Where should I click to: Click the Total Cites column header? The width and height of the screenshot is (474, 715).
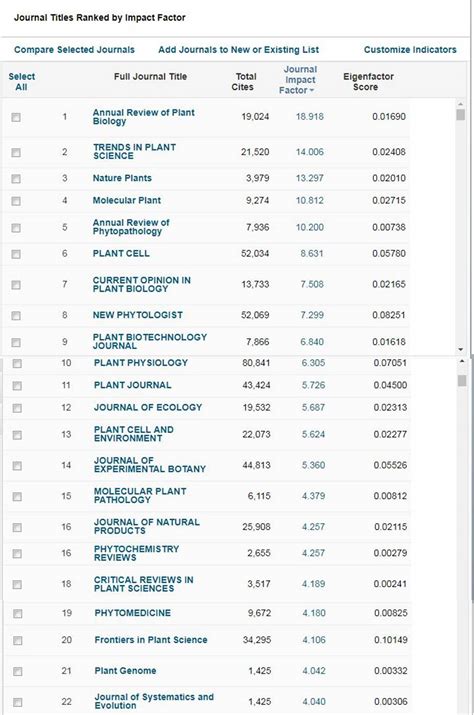tap(245, 82)
